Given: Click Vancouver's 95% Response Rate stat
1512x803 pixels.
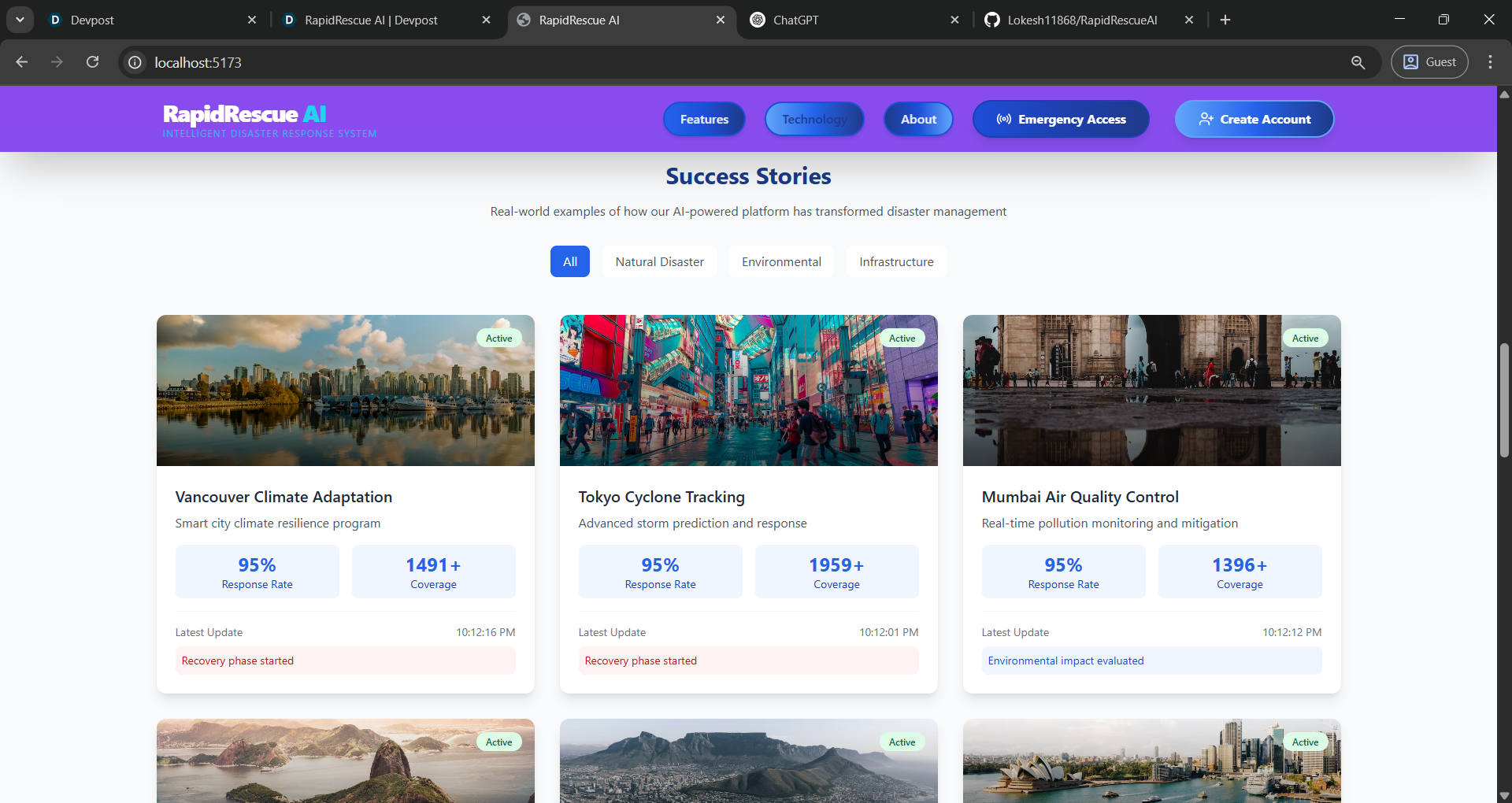Looking at the screenshot, I should click(x=258, y=572).
